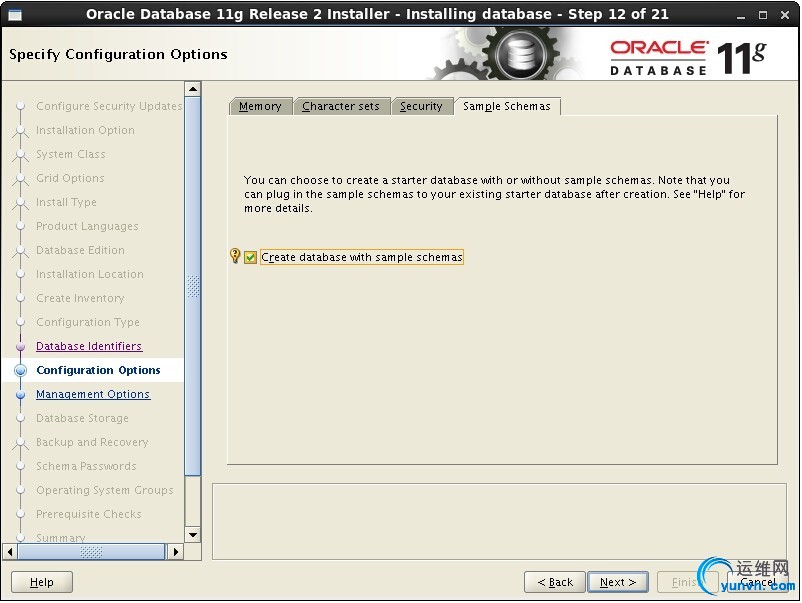
Task: Uncheck Create database with sample schemas
Action: (x=250, y=257)
